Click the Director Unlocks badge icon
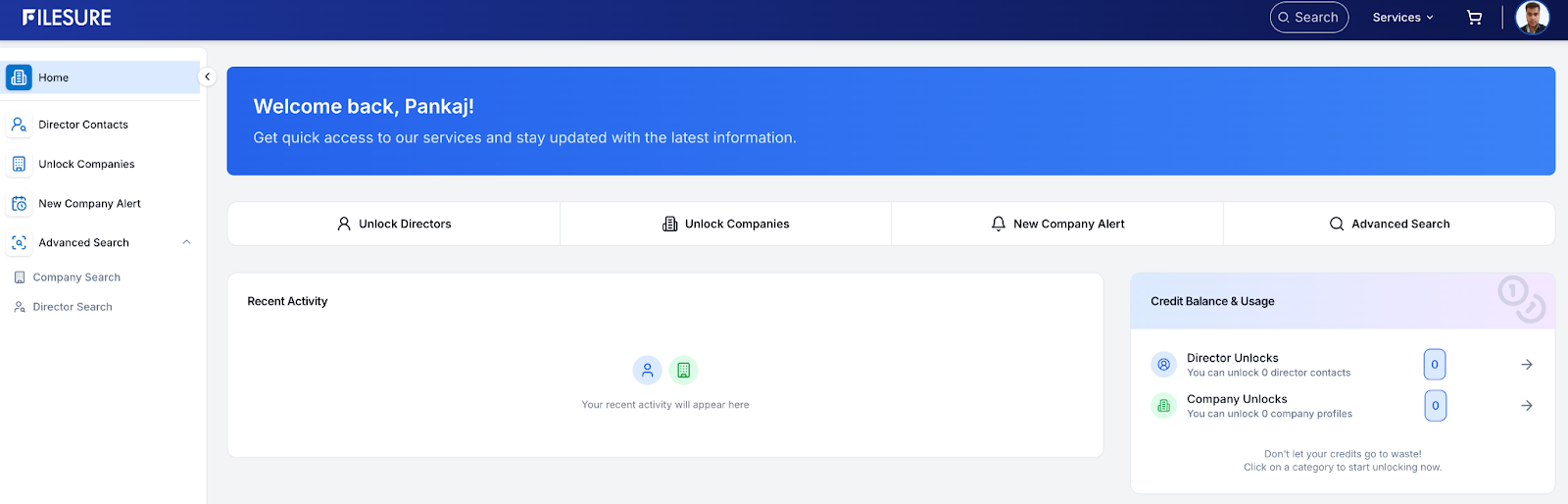This screenshot has width=1568, height=504. pos(1163,365)
